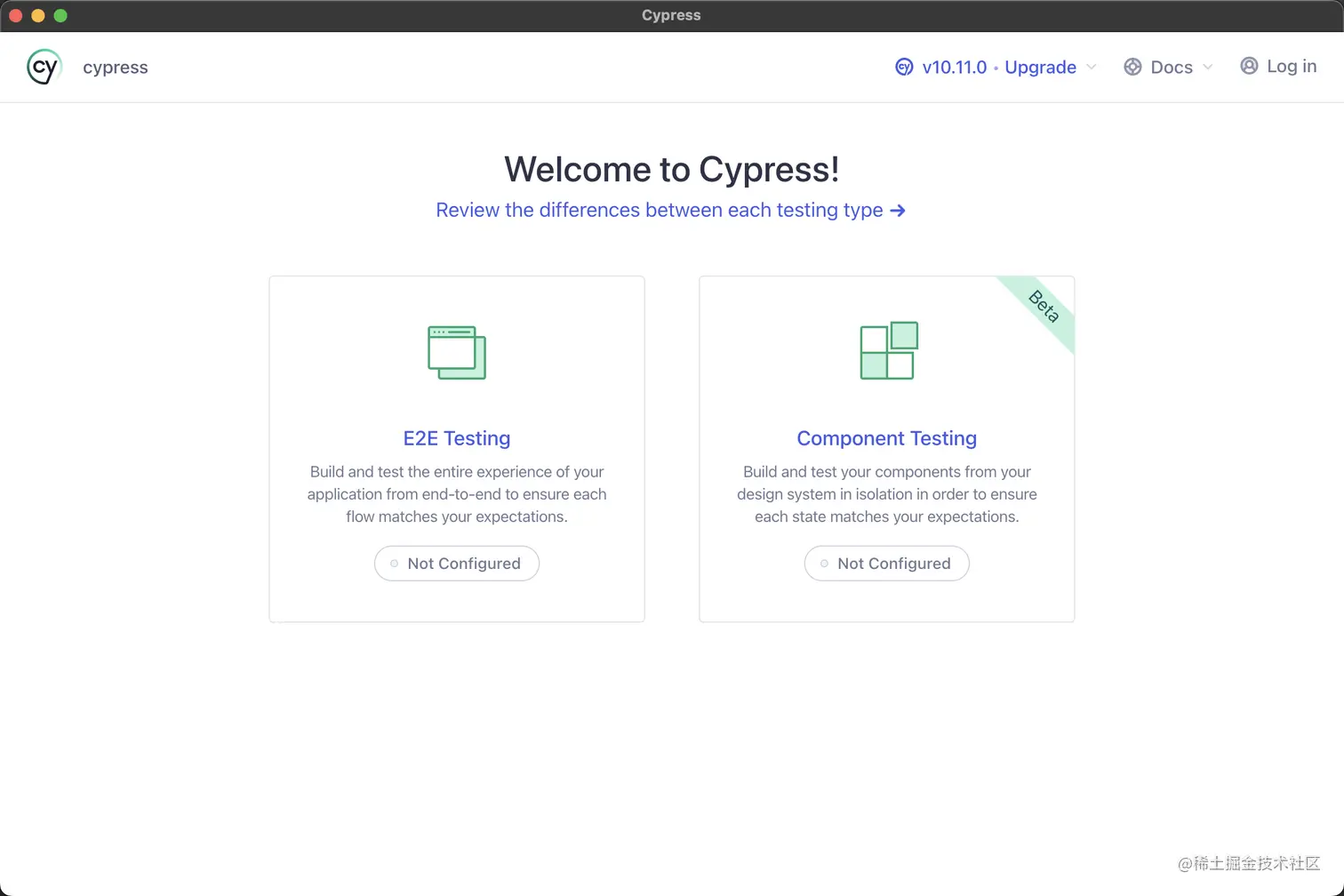Click the Component Testing description text
This screenshot has height=896, width=1344.
coord(887,494)
